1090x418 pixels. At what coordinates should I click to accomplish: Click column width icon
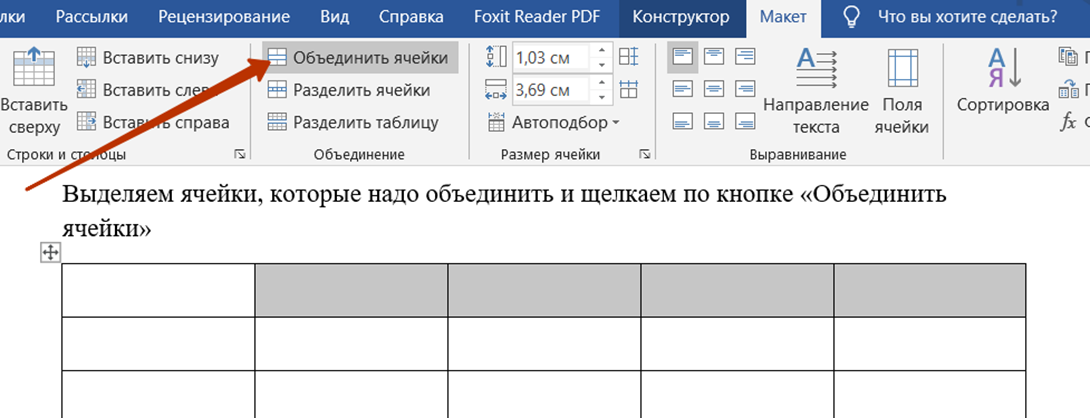(x=496, y=89)
